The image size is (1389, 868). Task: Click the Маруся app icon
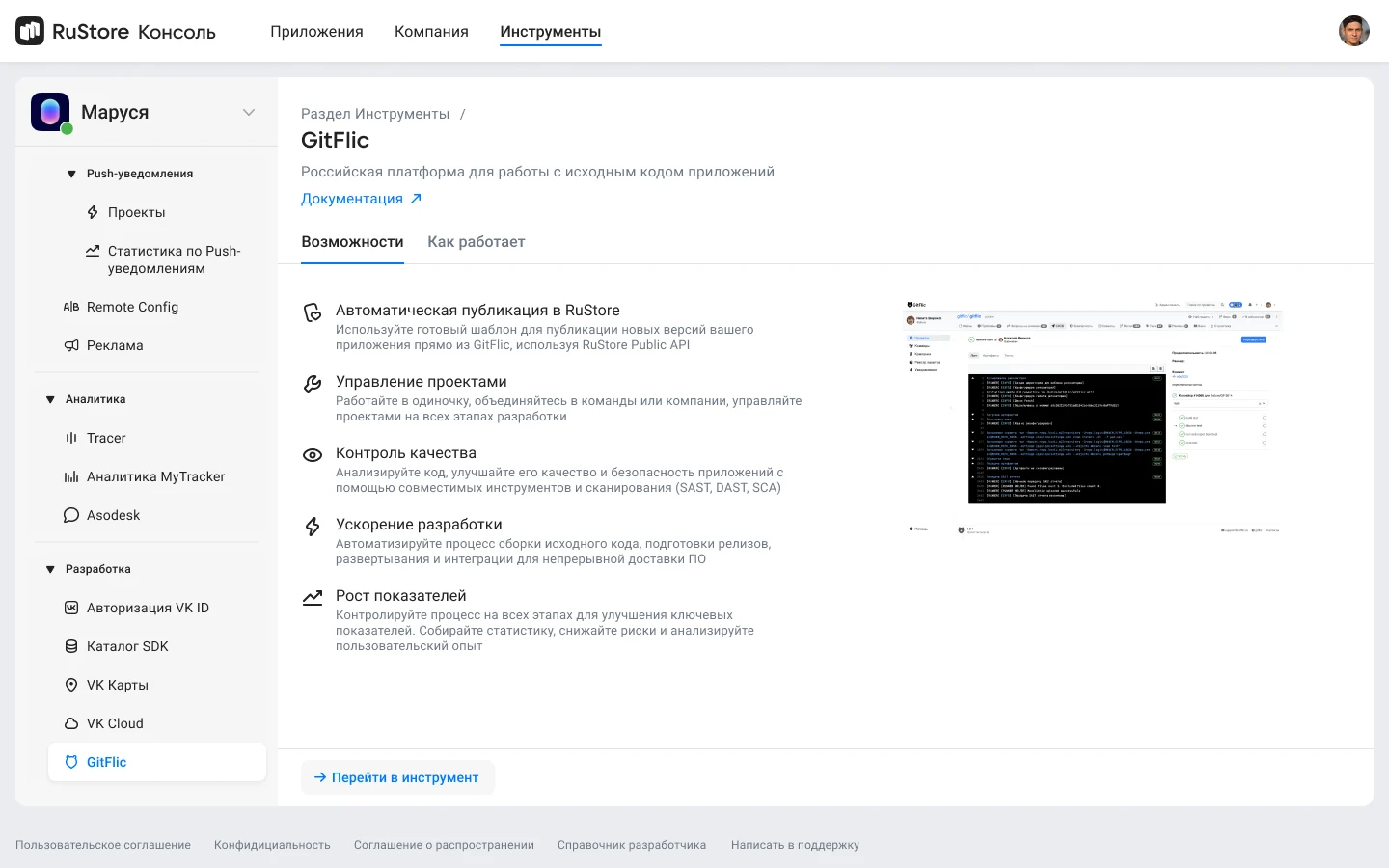(x=50, y=112)
